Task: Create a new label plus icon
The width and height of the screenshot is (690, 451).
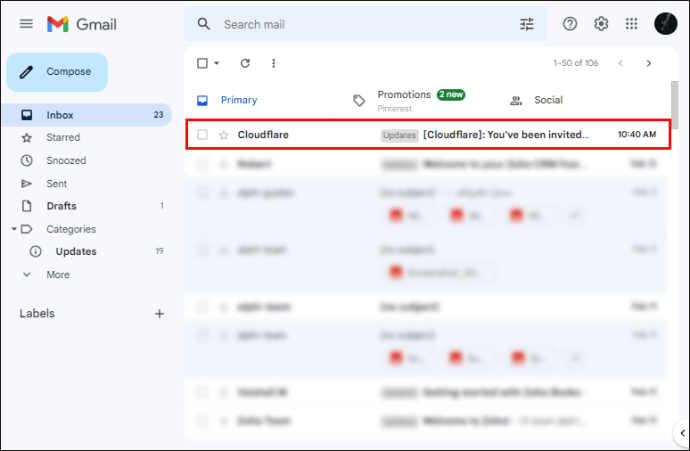Action: tap(159, 314)
